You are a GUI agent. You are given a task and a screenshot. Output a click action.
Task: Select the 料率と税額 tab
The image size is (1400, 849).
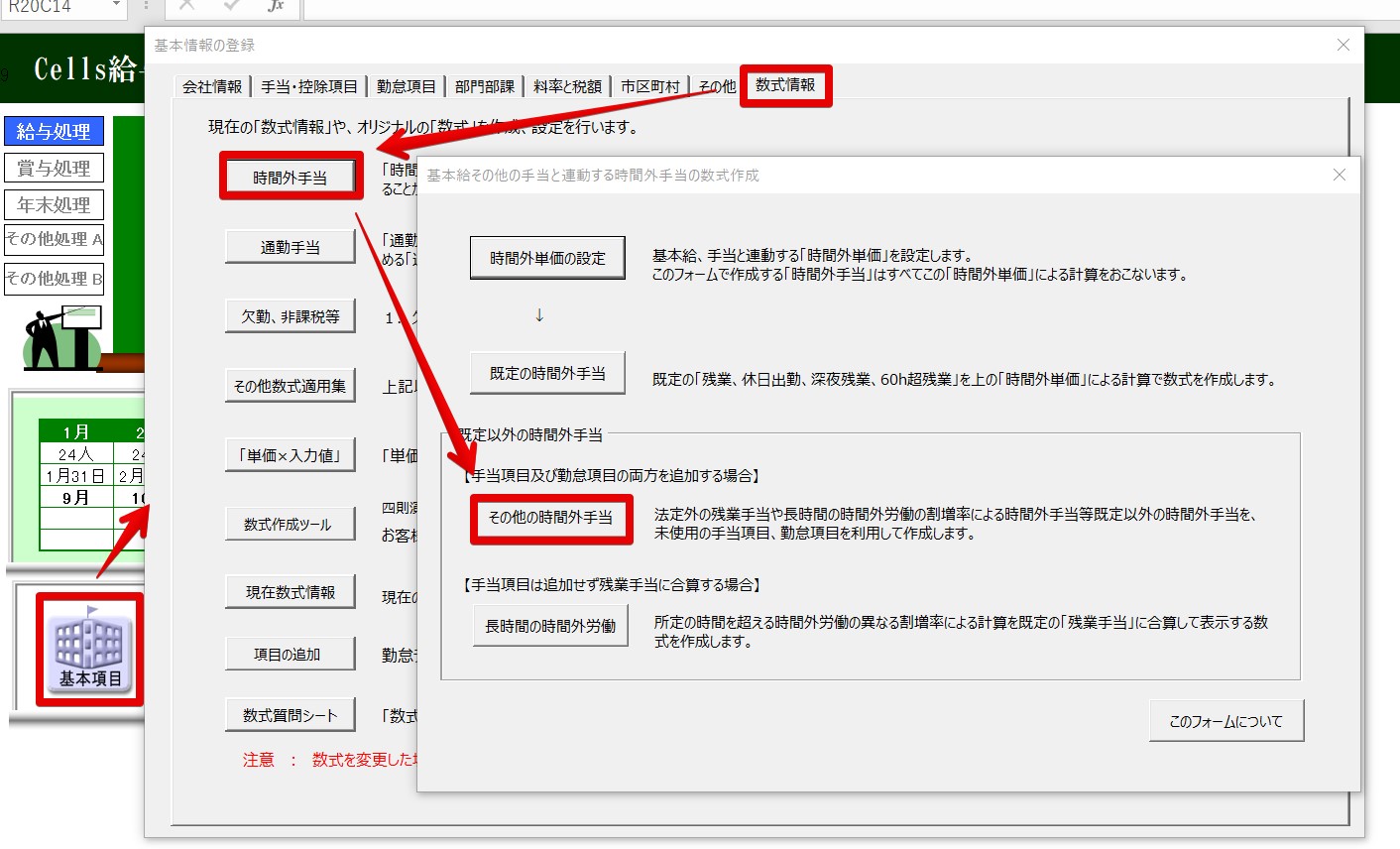567,87
